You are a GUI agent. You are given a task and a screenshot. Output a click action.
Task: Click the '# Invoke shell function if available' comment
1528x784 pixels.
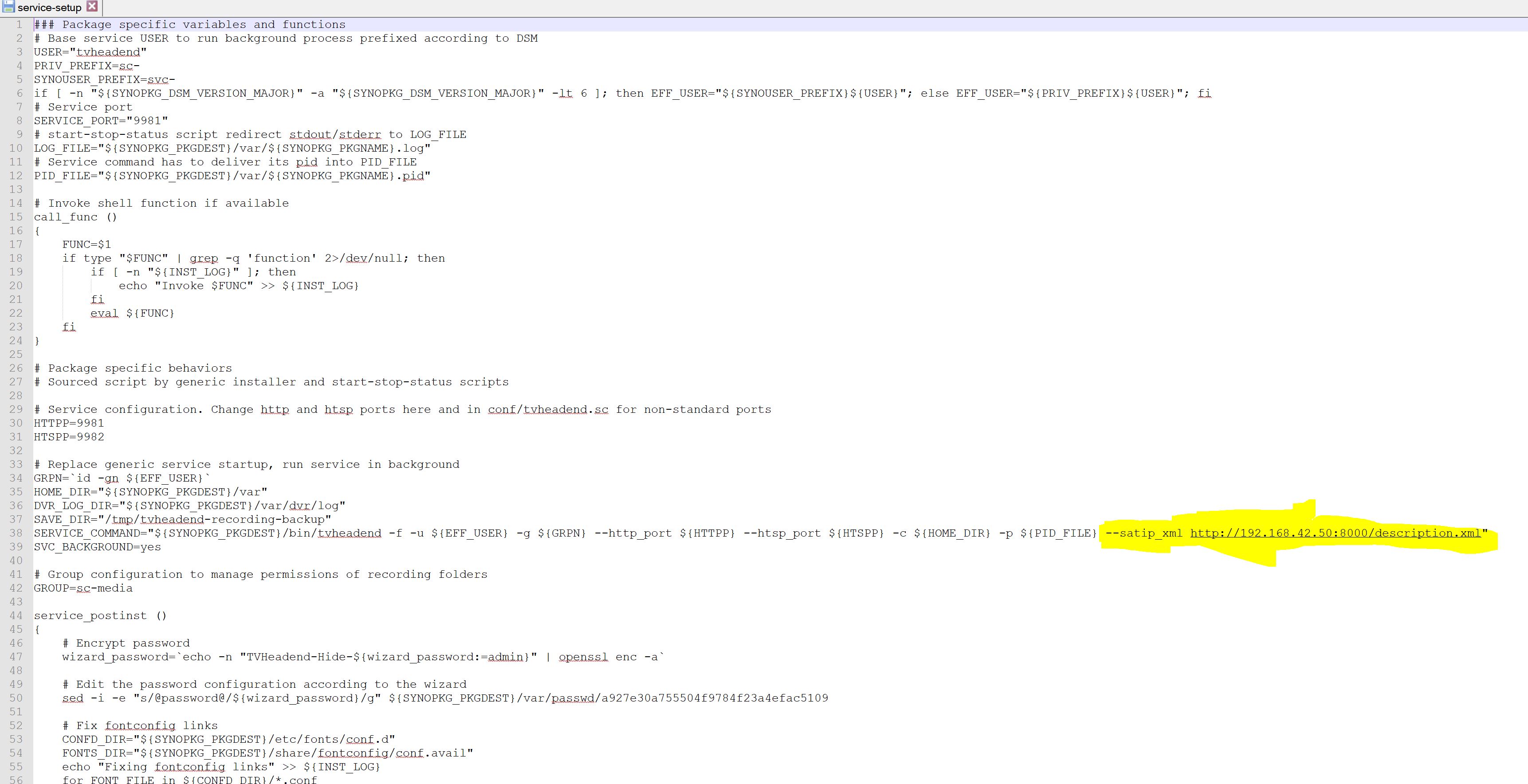tap(161, 204)
